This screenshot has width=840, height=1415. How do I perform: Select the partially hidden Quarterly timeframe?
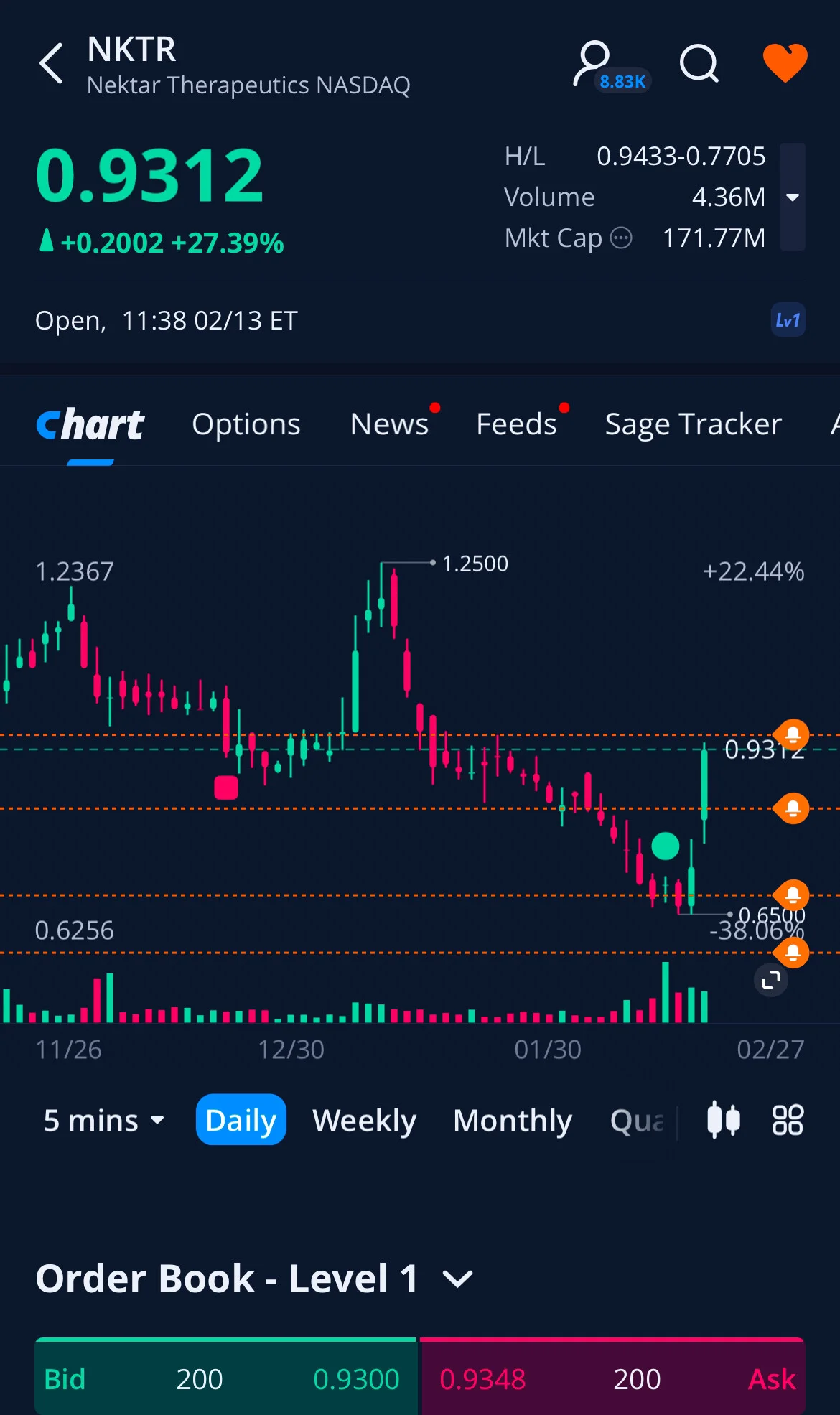click(638, 1121)
